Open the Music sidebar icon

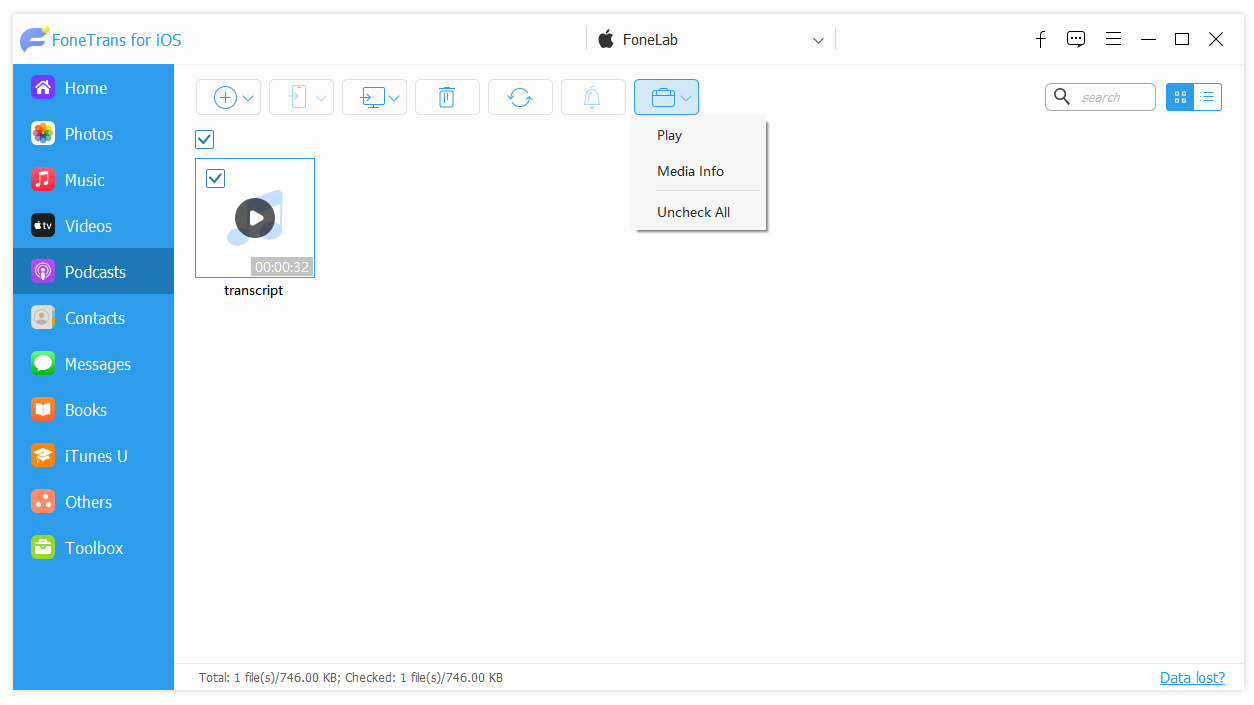tap(43, 180)
